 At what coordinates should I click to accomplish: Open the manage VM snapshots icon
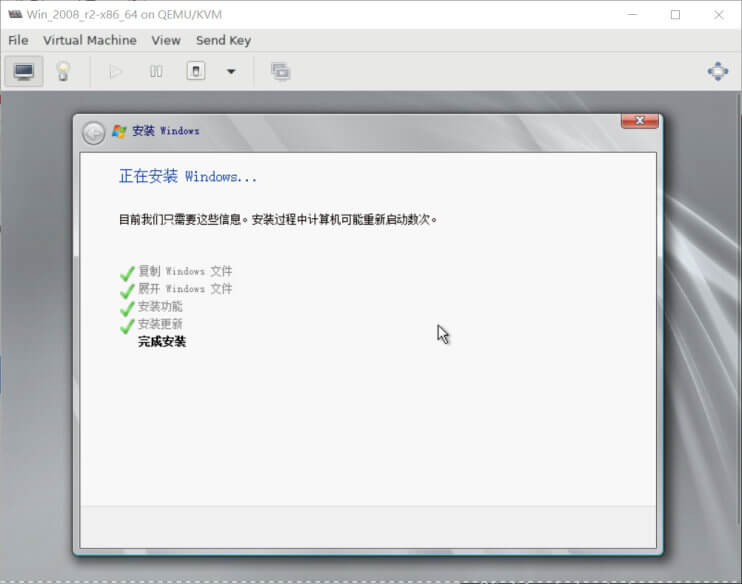tap(280, 71)
